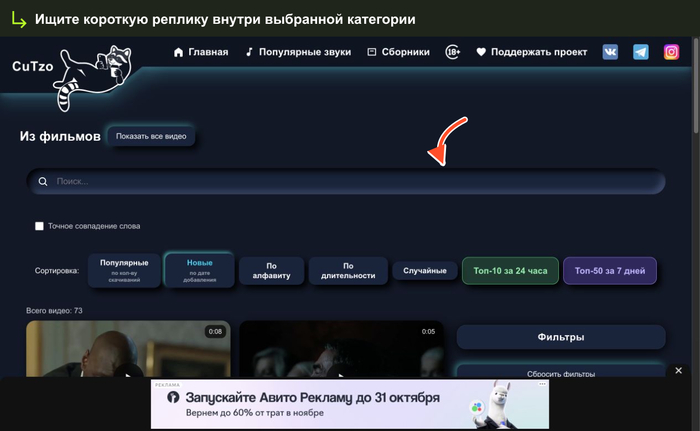
Task: Go to Главная page
Action: (201, 52)
